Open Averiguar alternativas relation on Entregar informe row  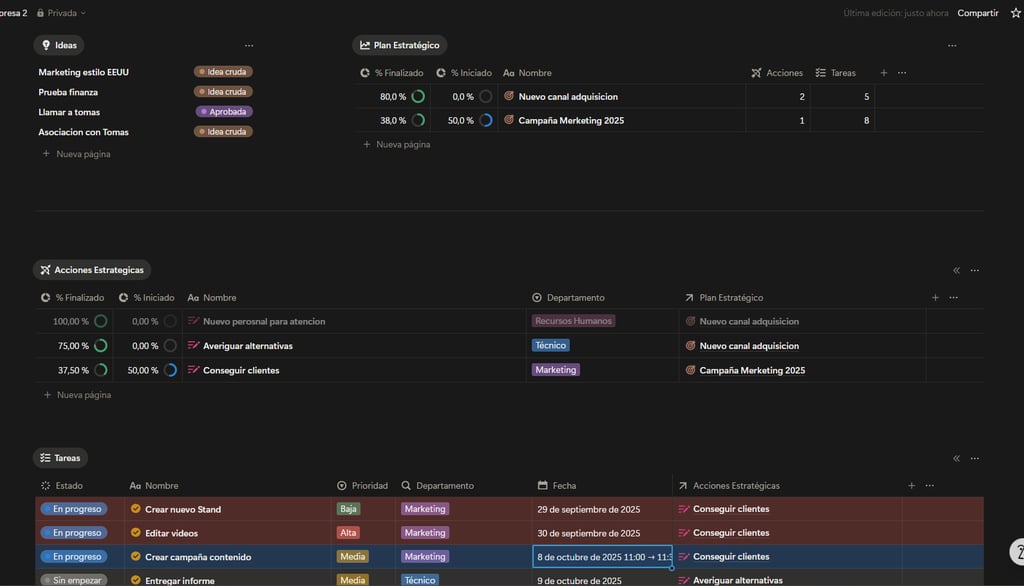point(737,580)
